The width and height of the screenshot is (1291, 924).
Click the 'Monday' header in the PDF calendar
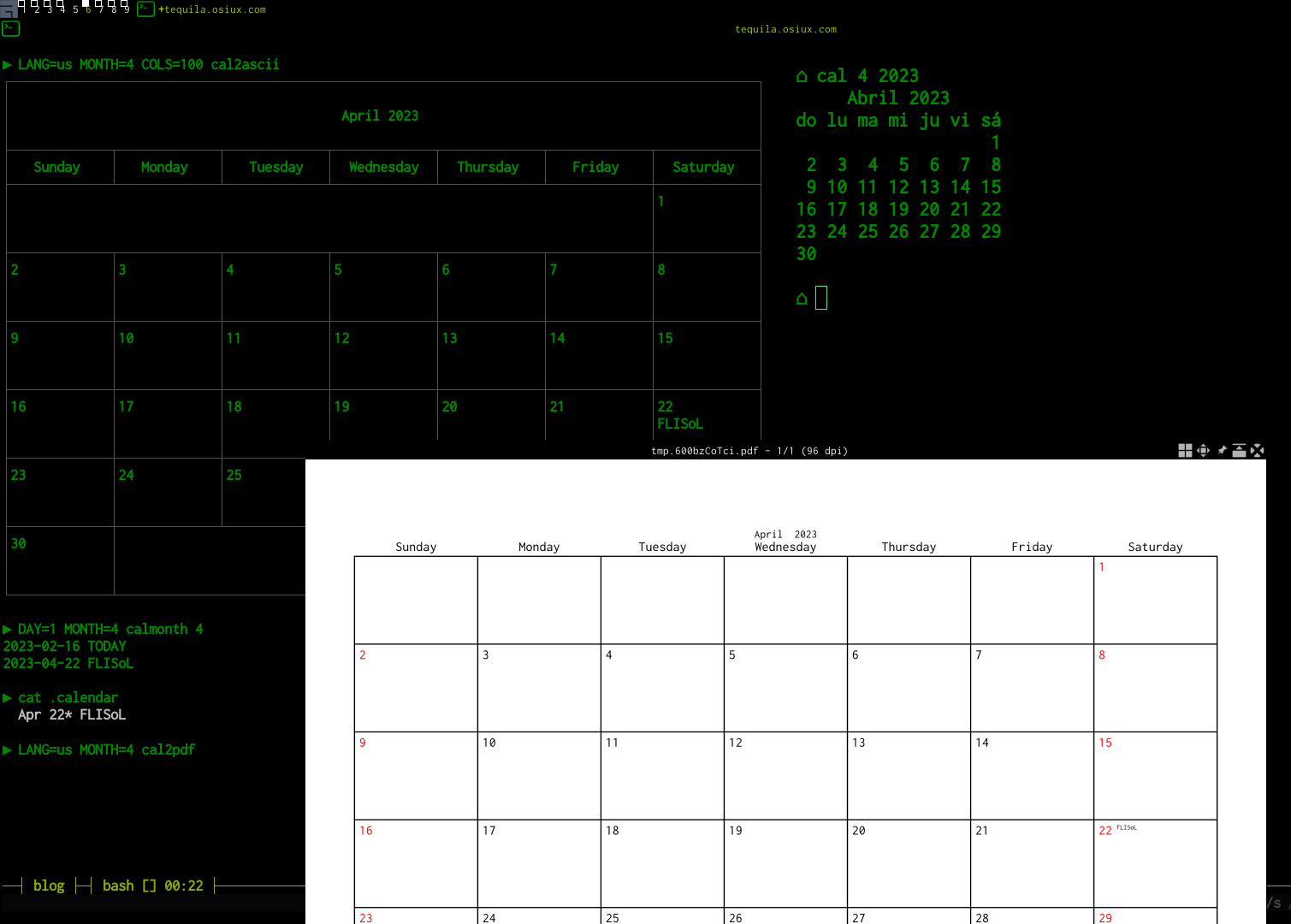pos(539,547)
